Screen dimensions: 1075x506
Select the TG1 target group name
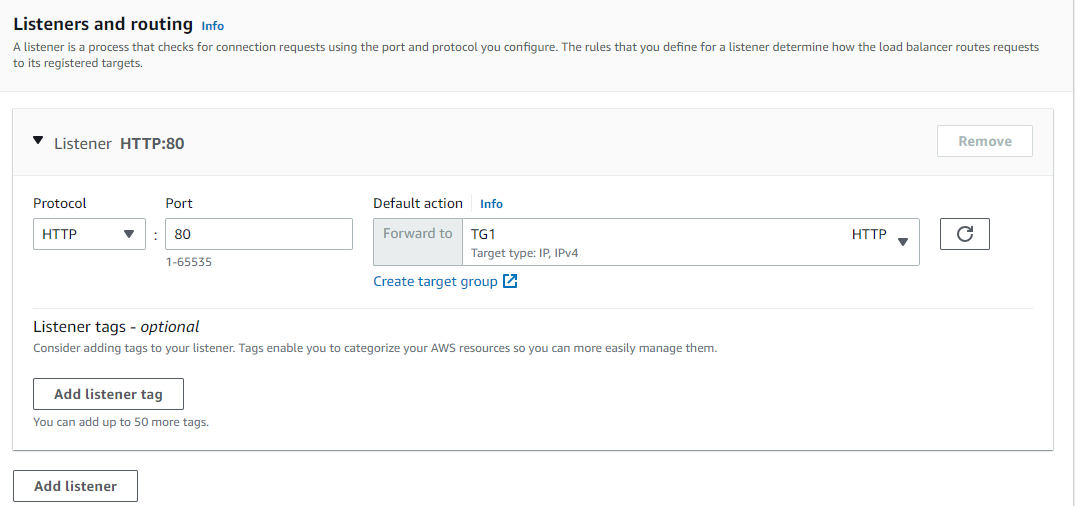[483, 234]
